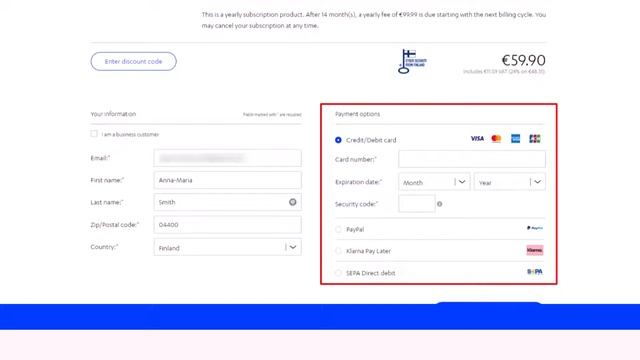
Task: Click the Last name field with Smith
Action: click(227, 202)
